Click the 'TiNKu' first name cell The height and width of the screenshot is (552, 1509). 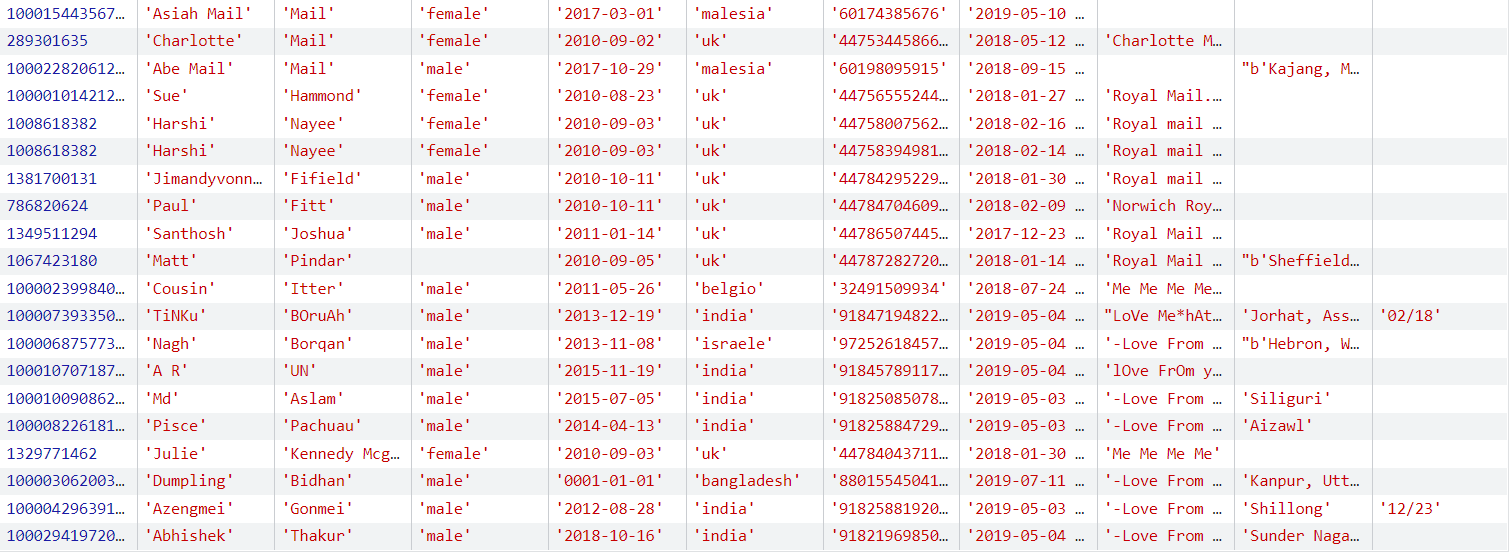pyautogui.click(x=176, y=316)
